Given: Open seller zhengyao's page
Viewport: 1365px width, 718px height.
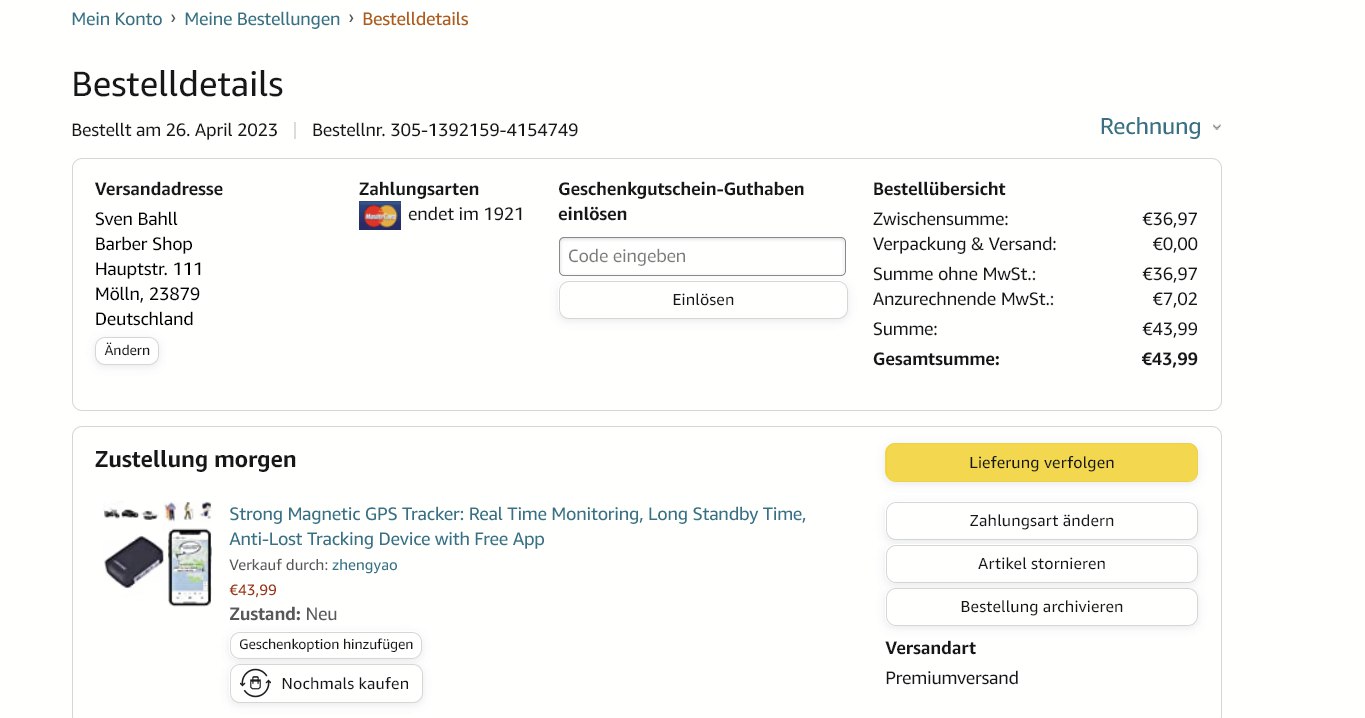Looking at the screenshot, I should pyautogui.click(x=365, y=565).
